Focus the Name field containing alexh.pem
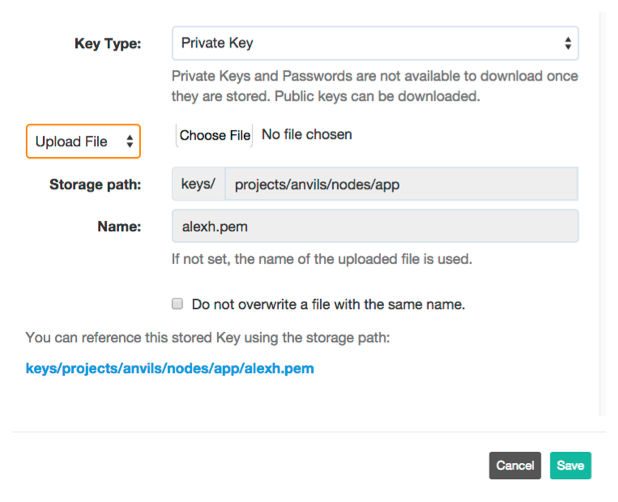Image resolution: width=618 pixels, height=502 pixels. pyautogui.click(x=375, y=226)
